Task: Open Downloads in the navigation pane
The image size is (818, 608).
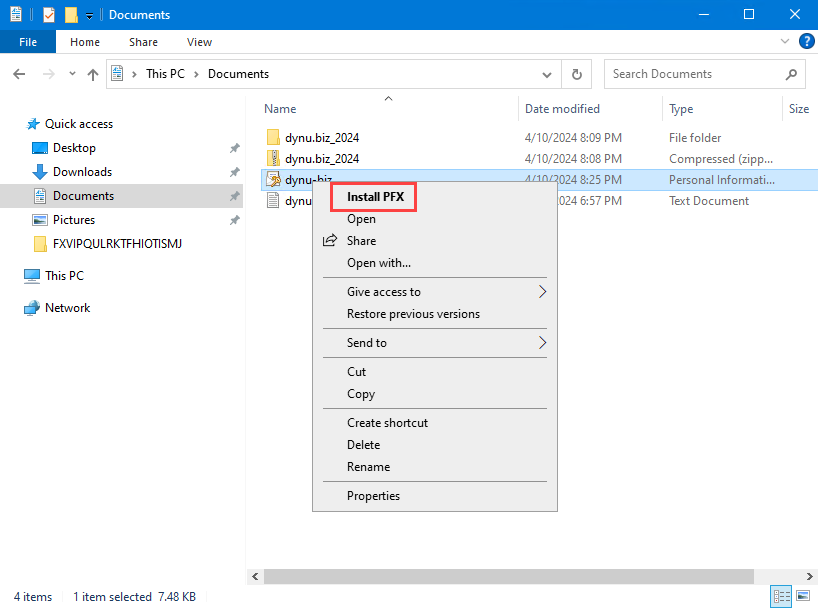Action: point(82,172)
